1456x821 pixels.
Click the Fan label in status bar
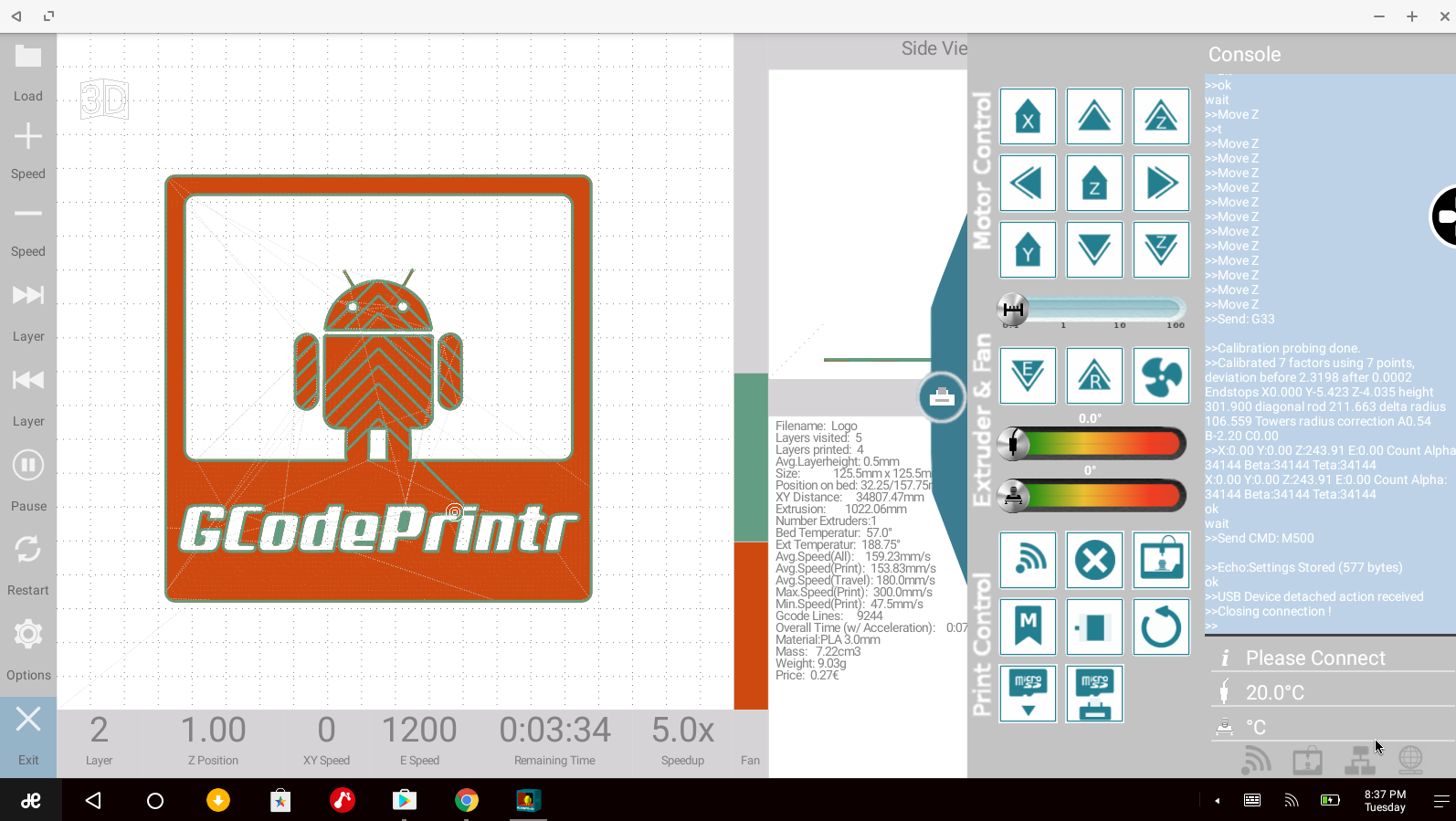[x=750, y=760]
